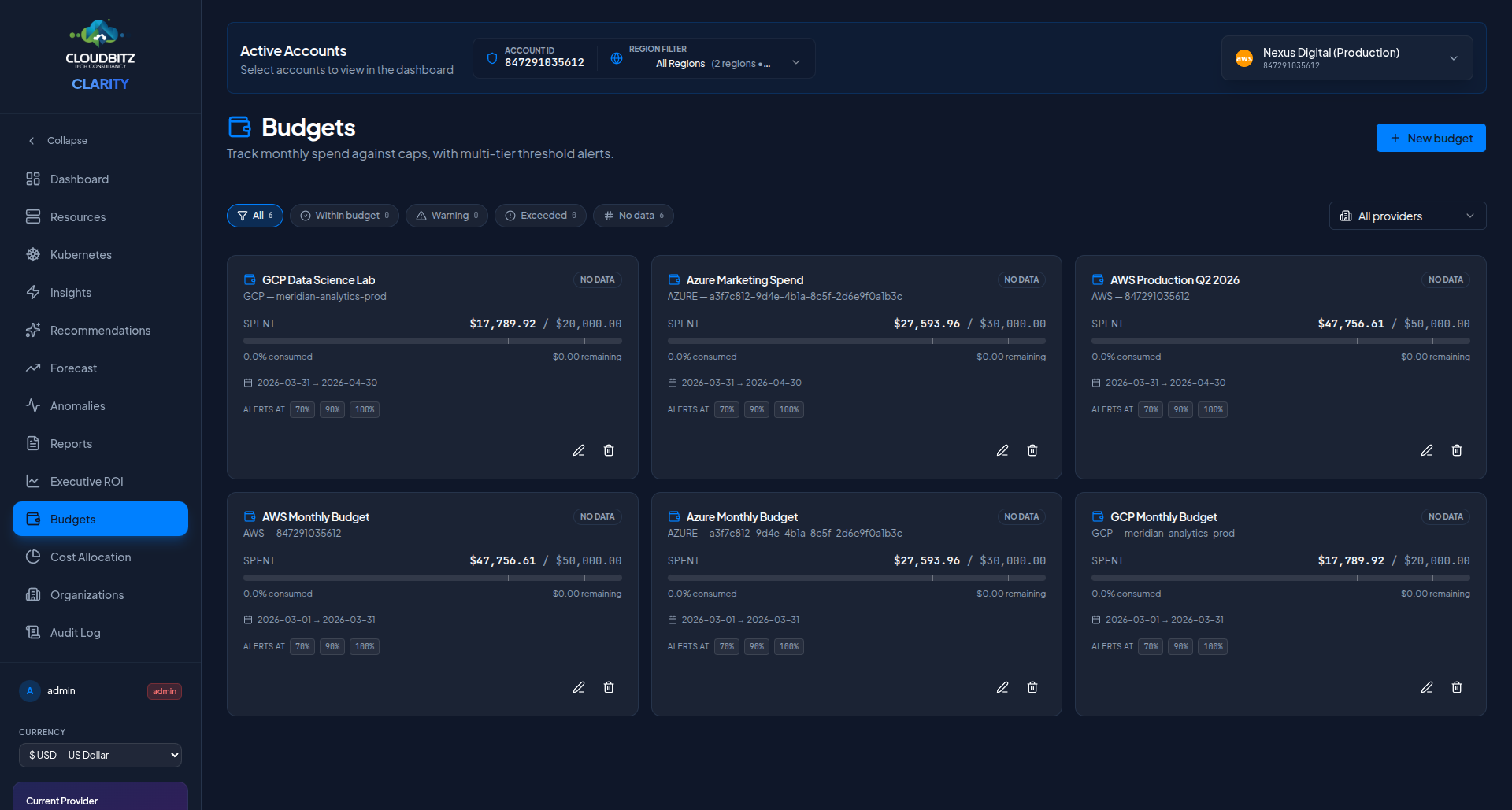Click the Reports document icon
This screenshot has width=1512, height=810.
coord(33,443)
